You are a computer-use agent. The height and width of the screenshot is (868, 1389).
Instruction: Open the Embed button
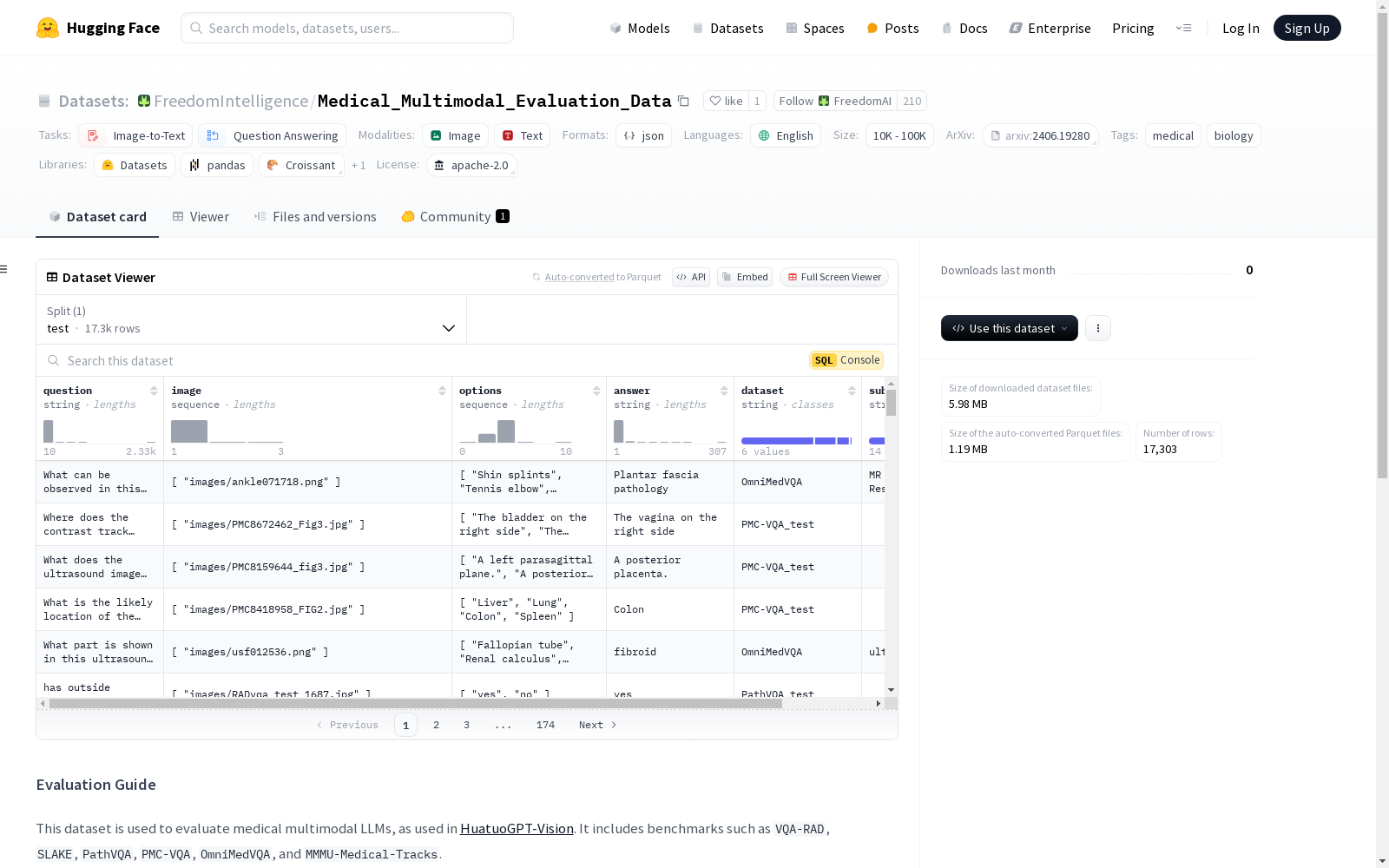(745, 277)
